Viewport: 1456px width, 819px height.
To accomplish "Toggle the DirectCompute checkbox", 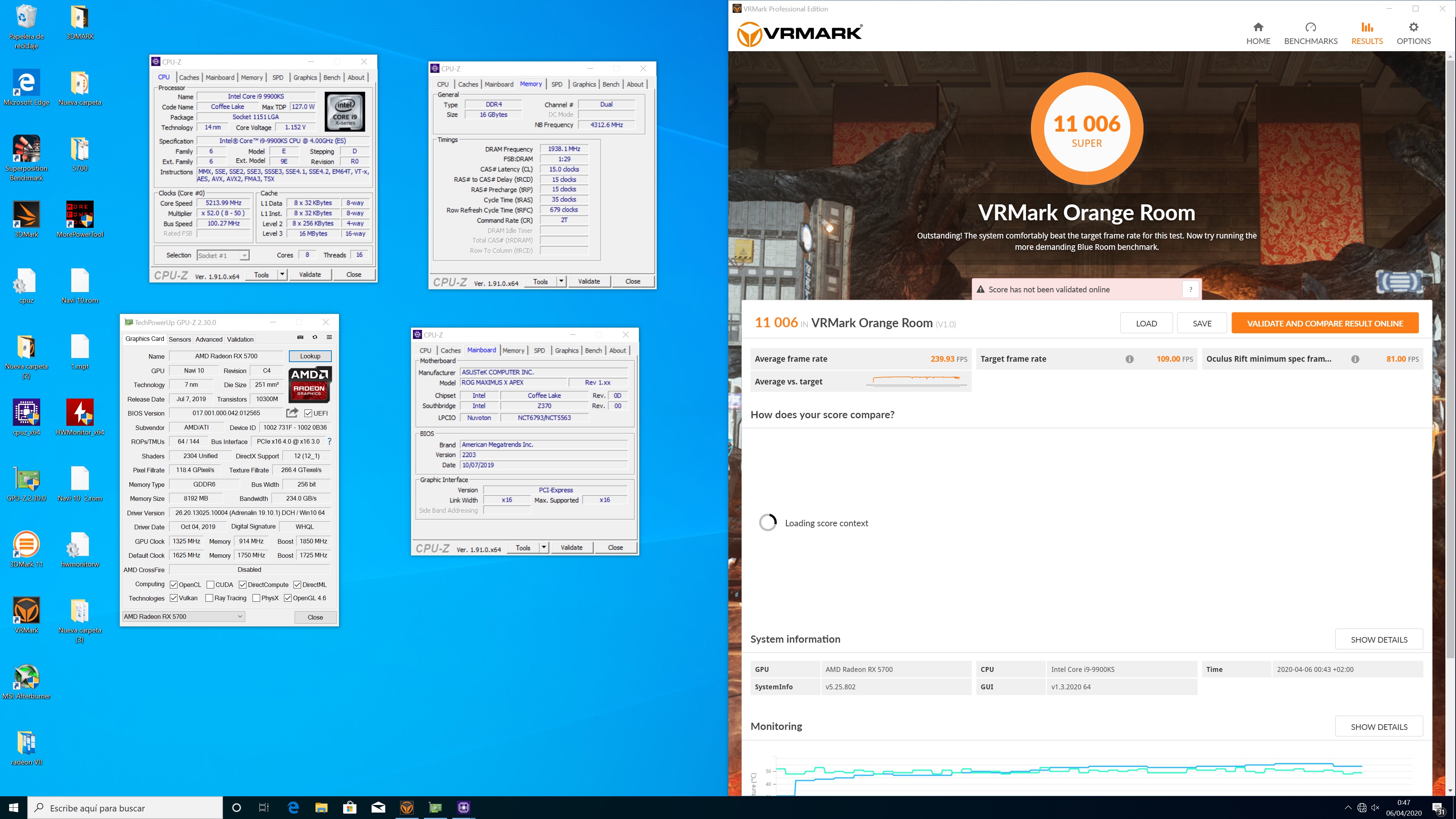I will click(243, 584).
